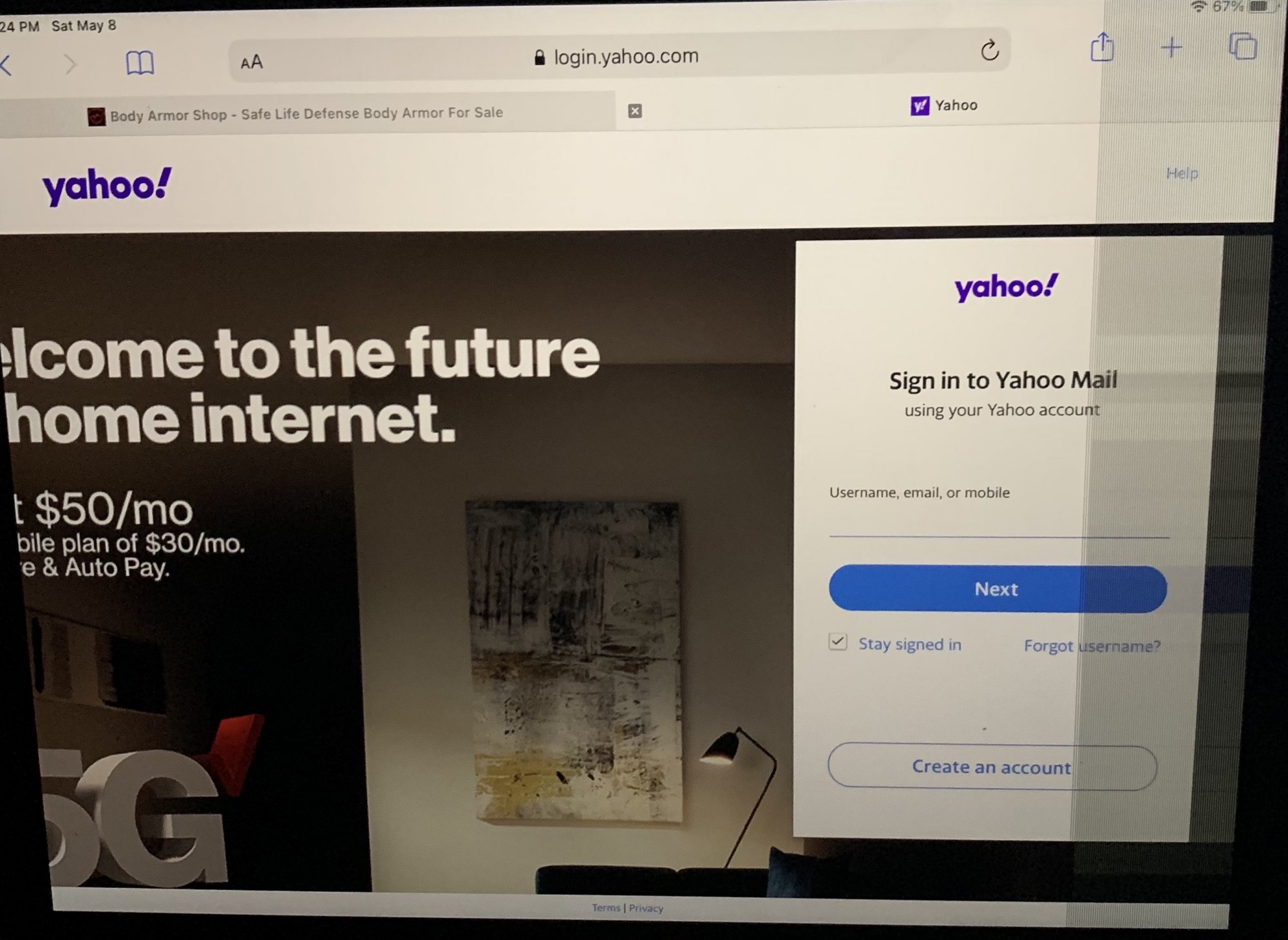The height and width of the screenshot is (940, 1288).
Task: Open the Privacy link in footer
Action: [646, 908]
